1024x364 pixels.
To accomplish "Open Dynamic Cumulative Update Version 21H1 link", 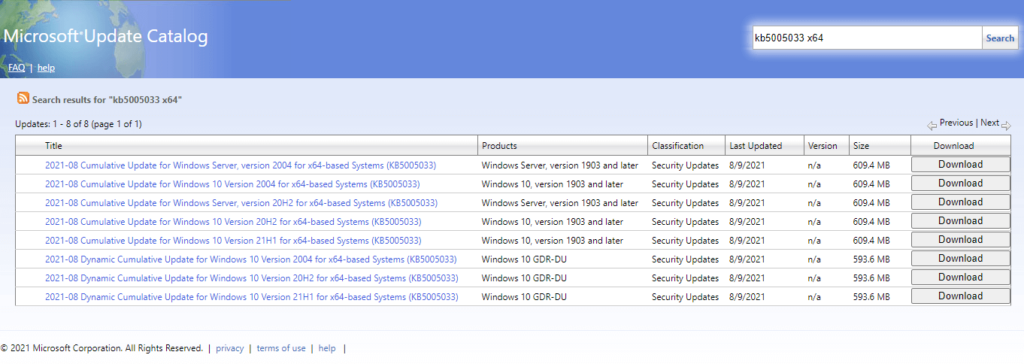I will tap(251, 297).
